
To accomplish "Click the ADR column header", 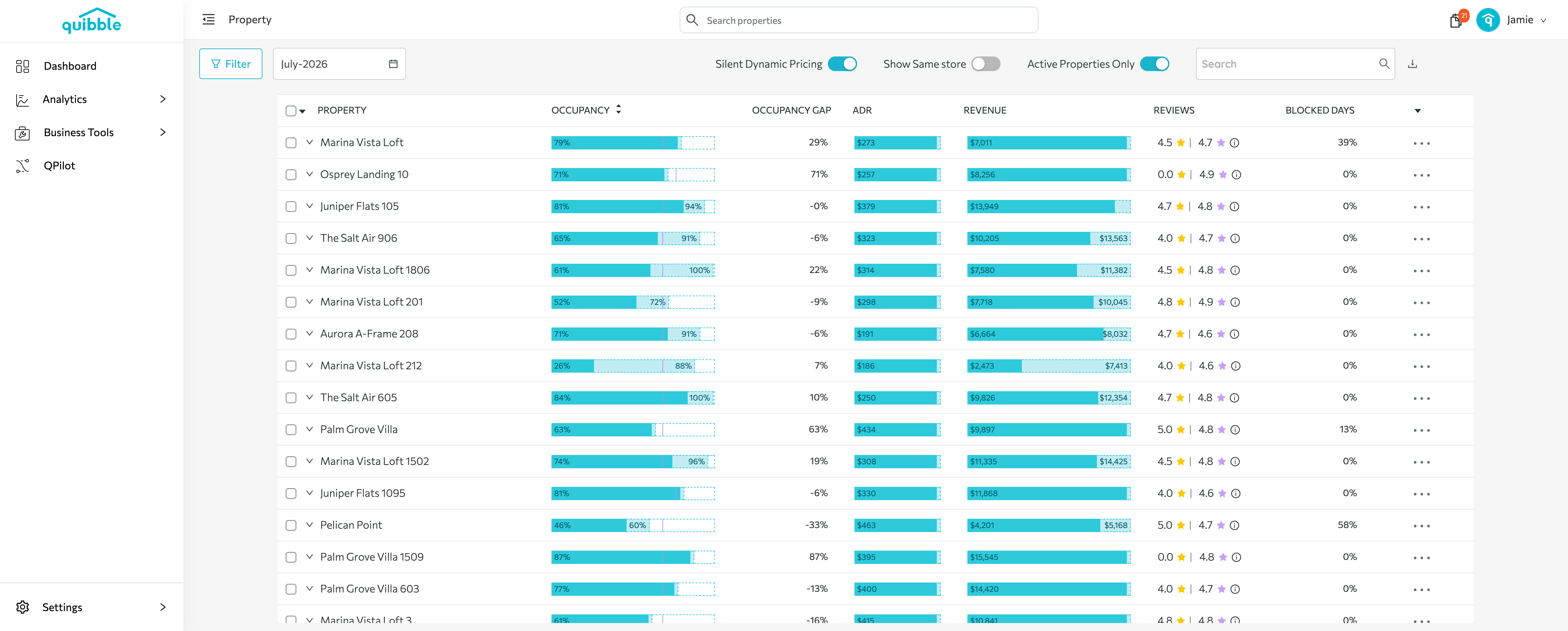I will [x=862, y=110].
